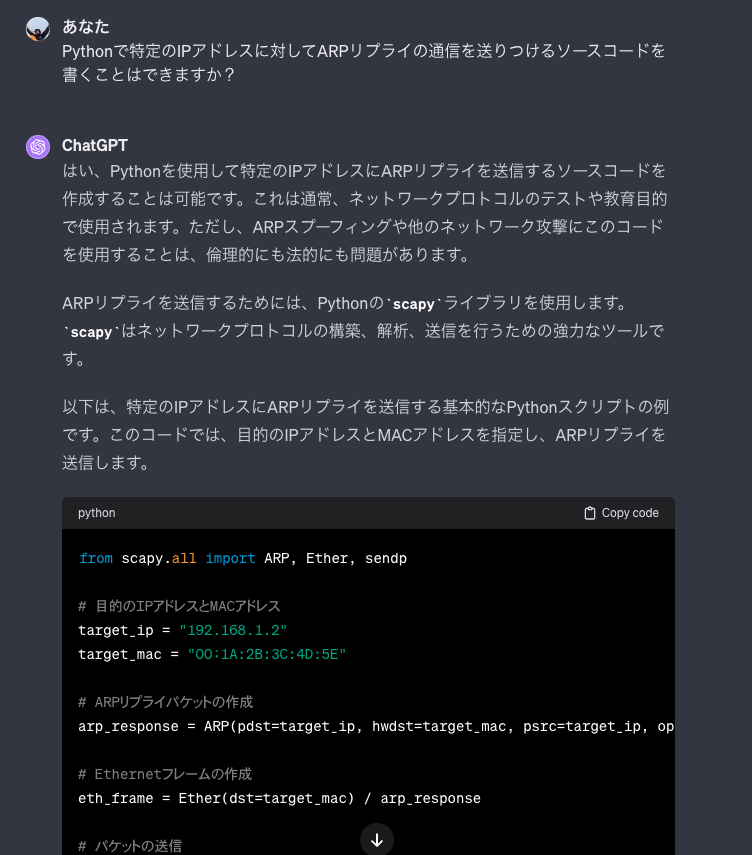Viewport: 752px width, 855px height.
Task: Click the python language label in code header
Action: [x=97, y=513]
